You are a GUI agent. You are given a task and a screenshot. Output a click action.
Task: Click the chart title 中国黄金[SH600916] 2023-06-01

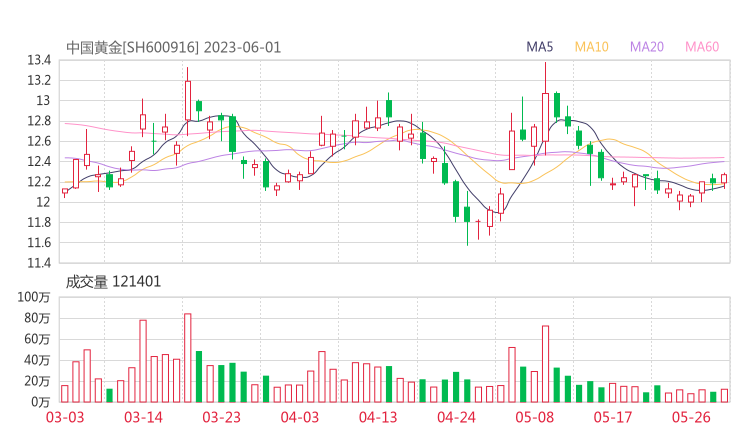click(173, 47)
